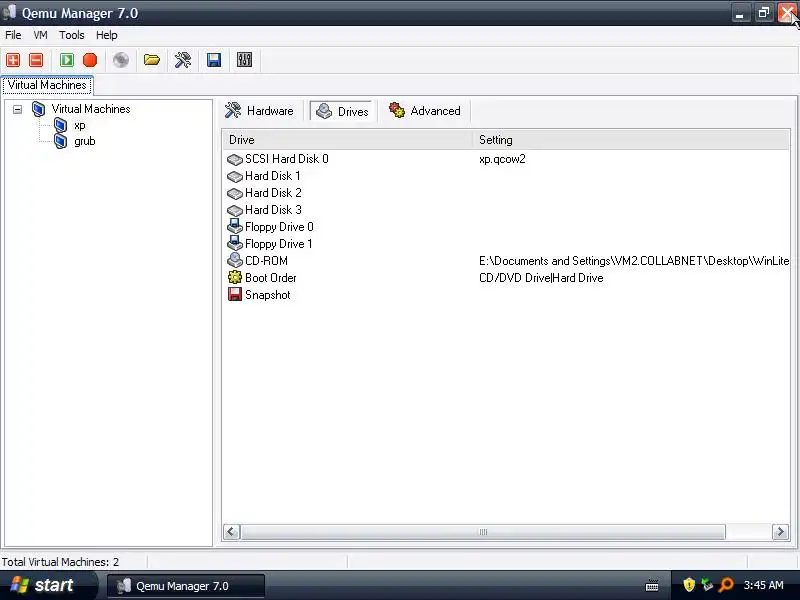Switch to the Advanced tab
The width and height of the screenshot is (800, 600).
pyautogui.click(x=424, y=111)
